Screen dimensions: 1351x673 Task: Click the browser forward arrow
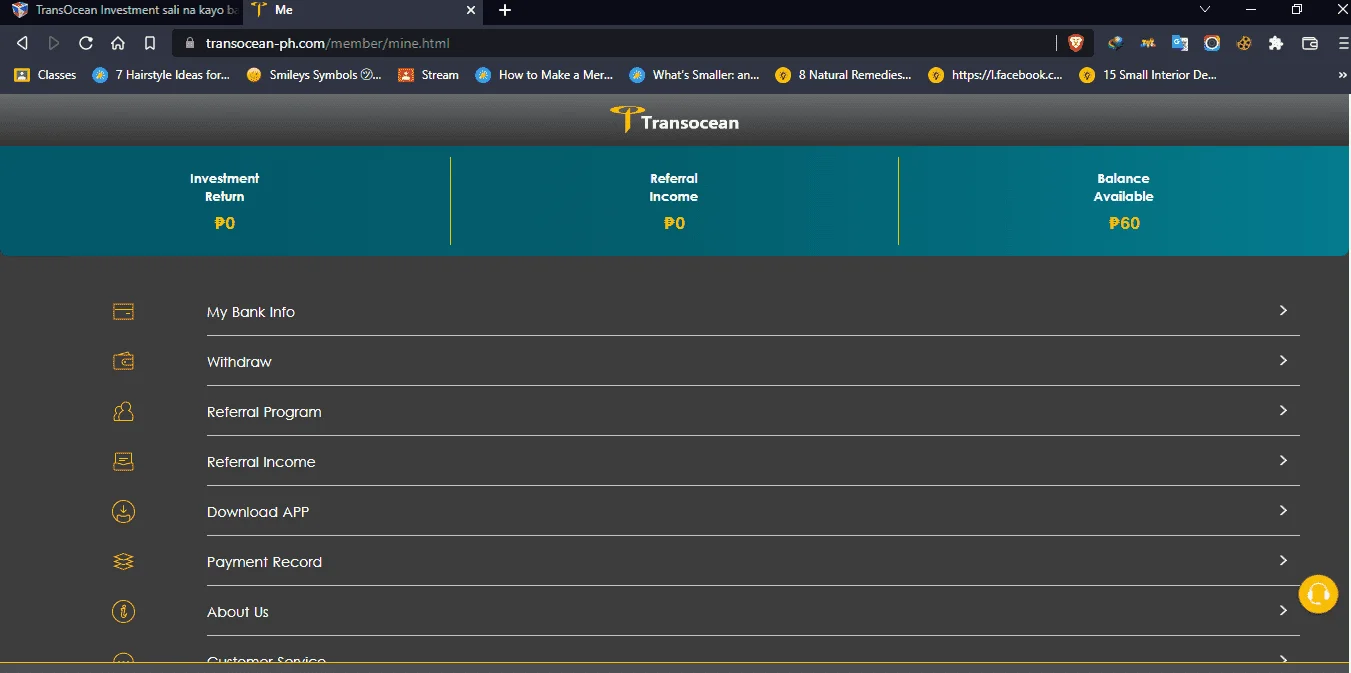(x=54, y=43)
